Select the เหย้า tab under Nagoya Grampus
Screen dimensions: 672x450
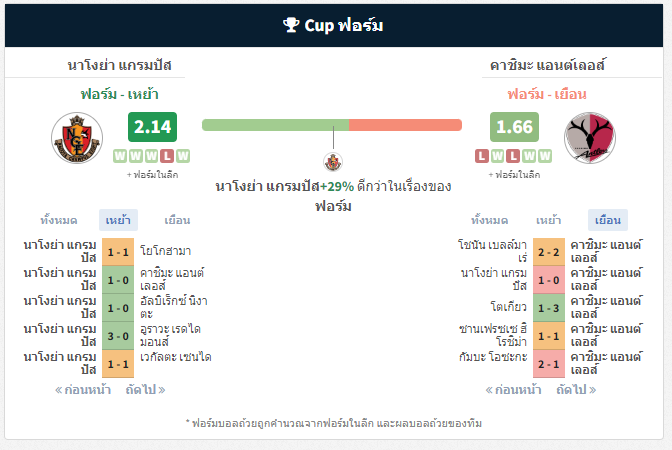(118, 220)
